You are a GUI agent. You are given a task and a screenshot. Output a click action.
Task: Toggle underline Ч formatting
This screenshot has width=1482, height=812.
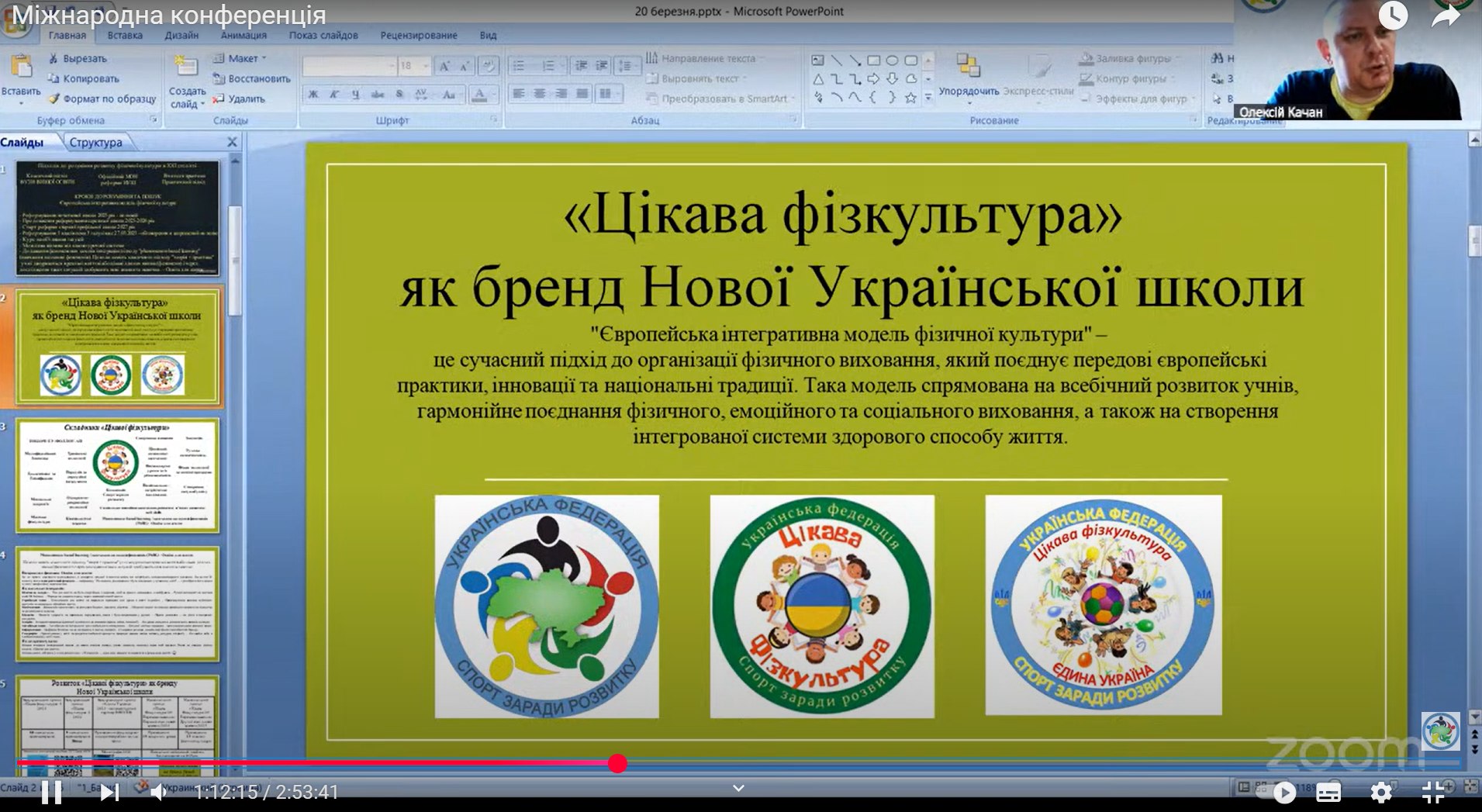tap(355, 95)
